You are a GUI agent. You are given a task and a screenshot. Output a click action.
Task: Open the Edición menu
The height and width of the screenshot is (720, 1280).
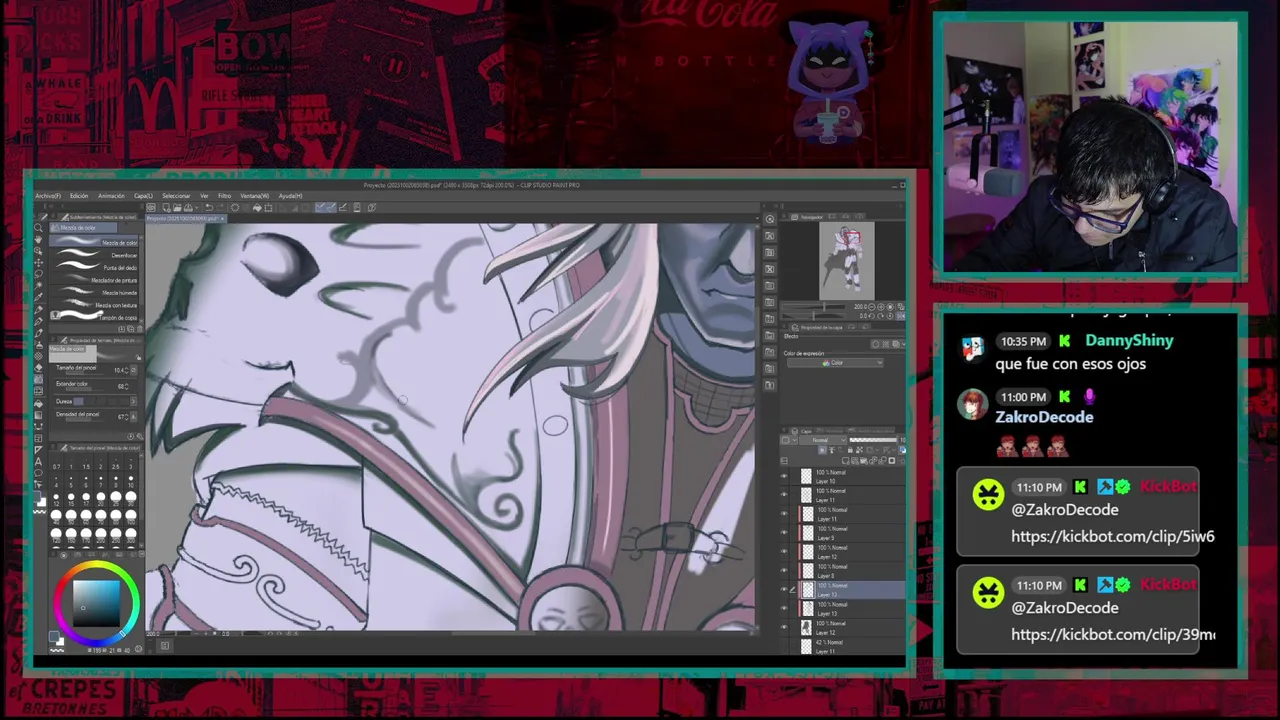[79, 196]
